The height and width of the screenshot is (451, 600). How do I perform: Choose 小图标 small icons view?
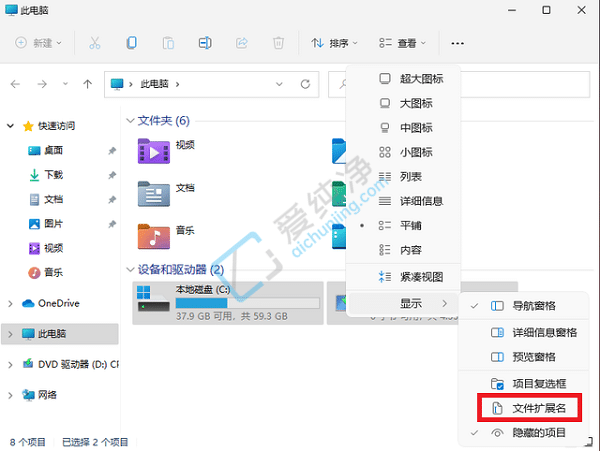(403, 152)
